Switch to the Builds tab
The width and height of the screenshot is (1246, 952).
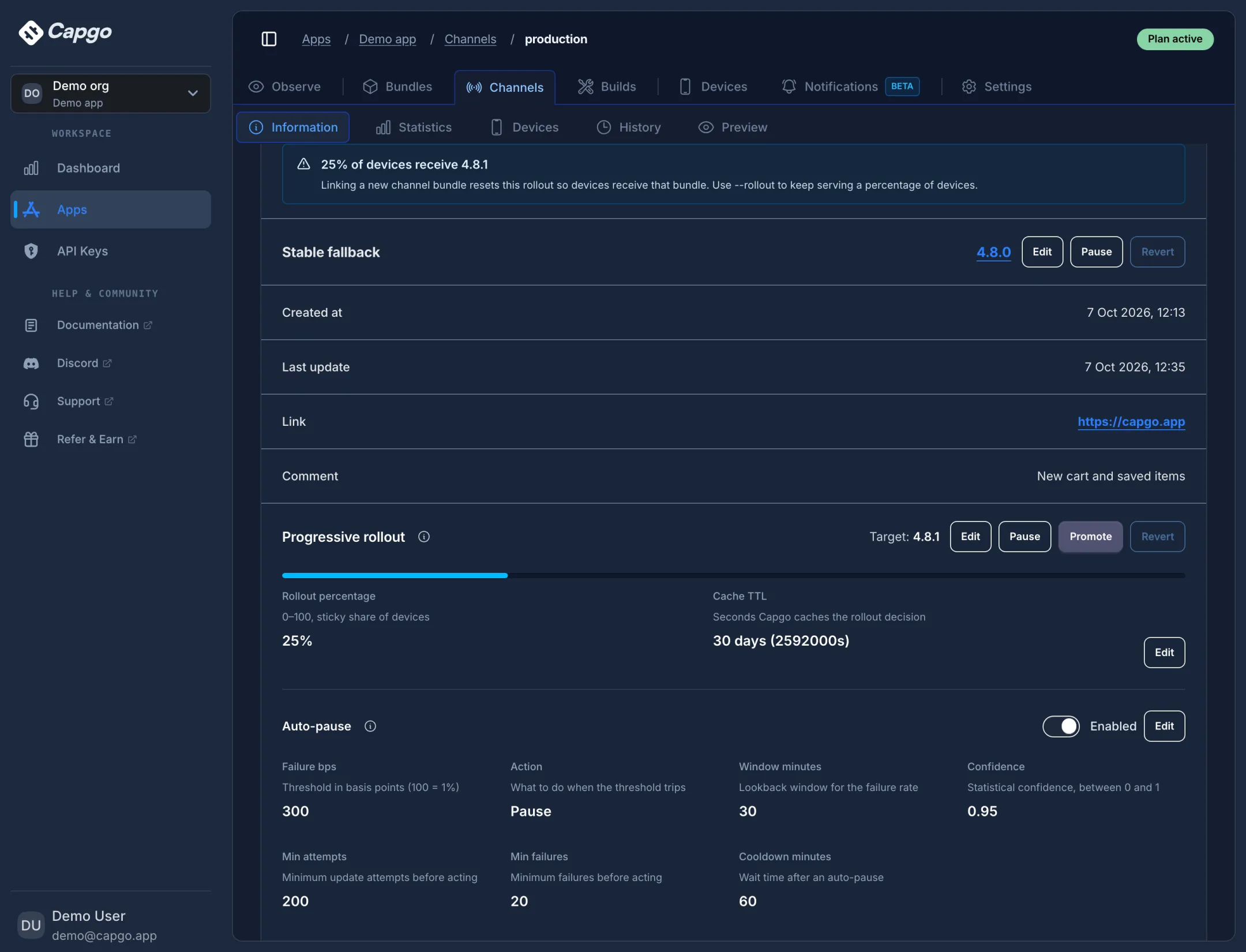click(607, 87)
